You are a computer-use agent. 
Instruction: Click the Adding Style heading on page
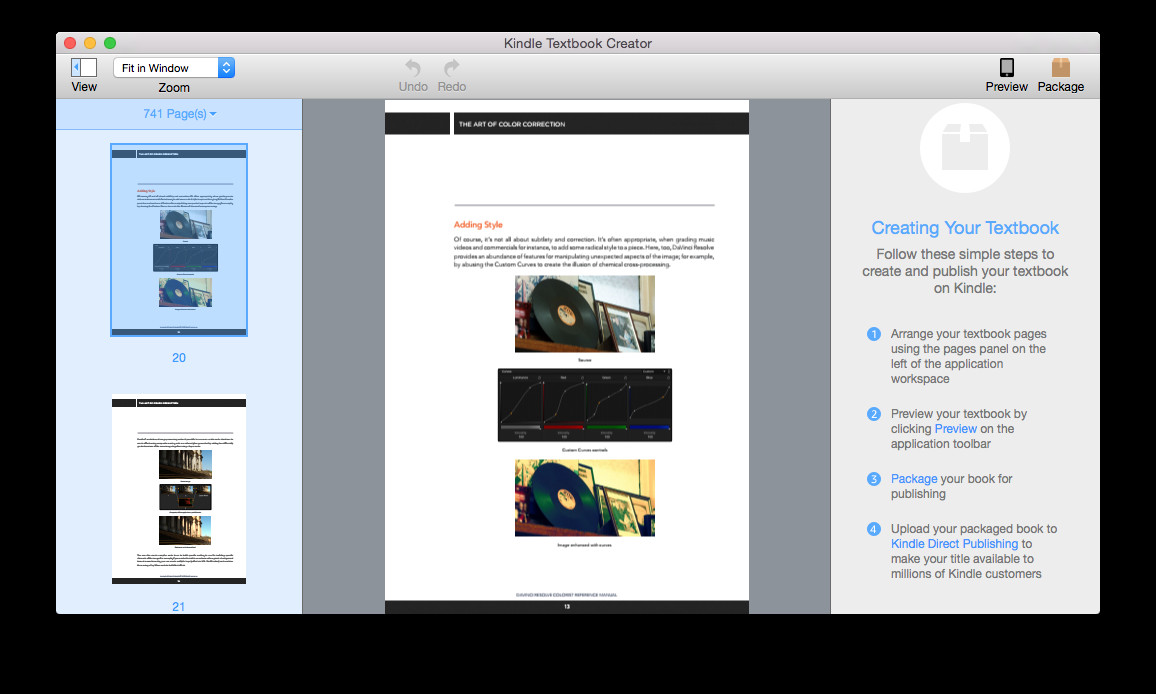[478, 224]
